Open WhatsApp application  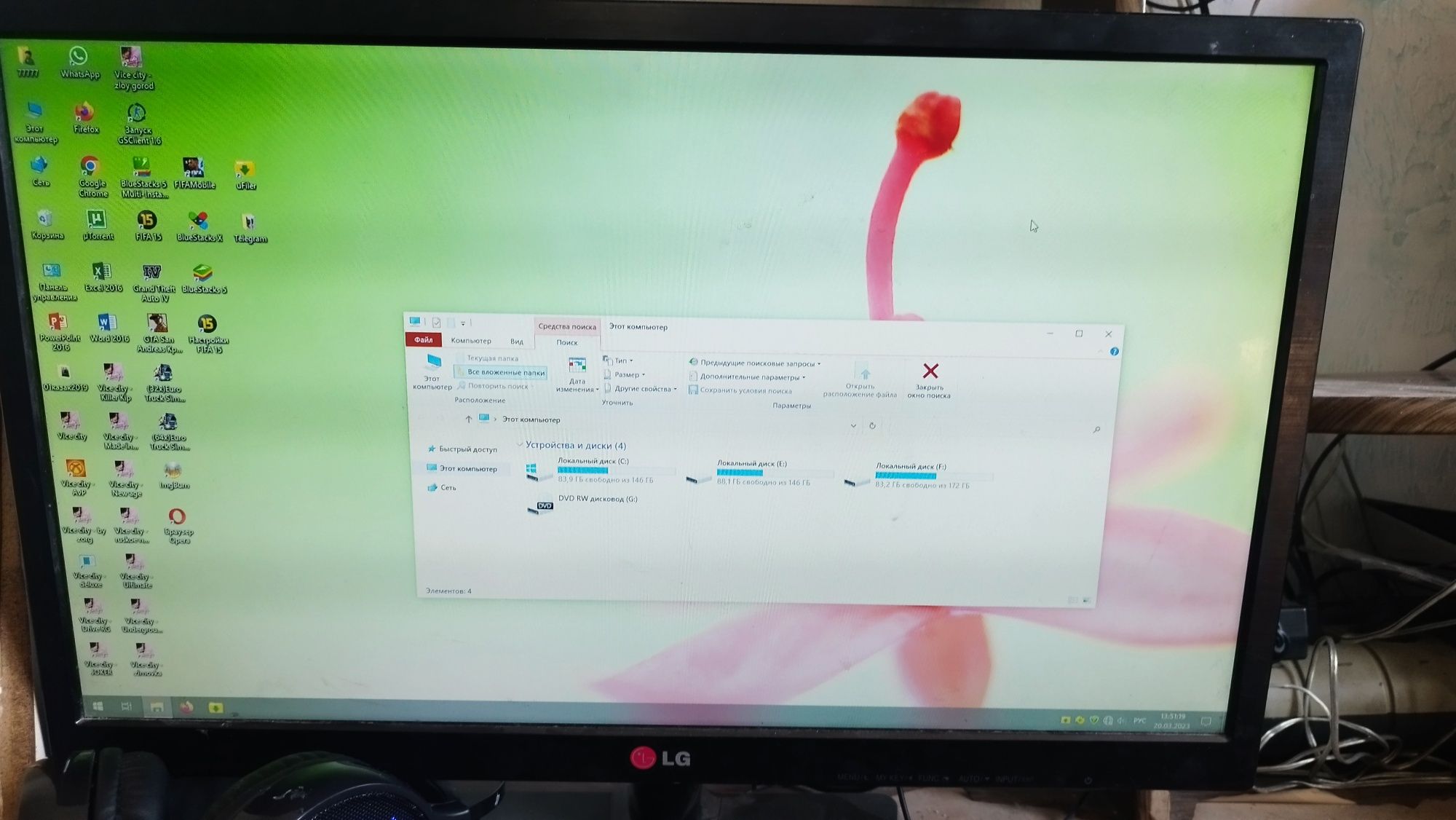click(x=77, y=55)
